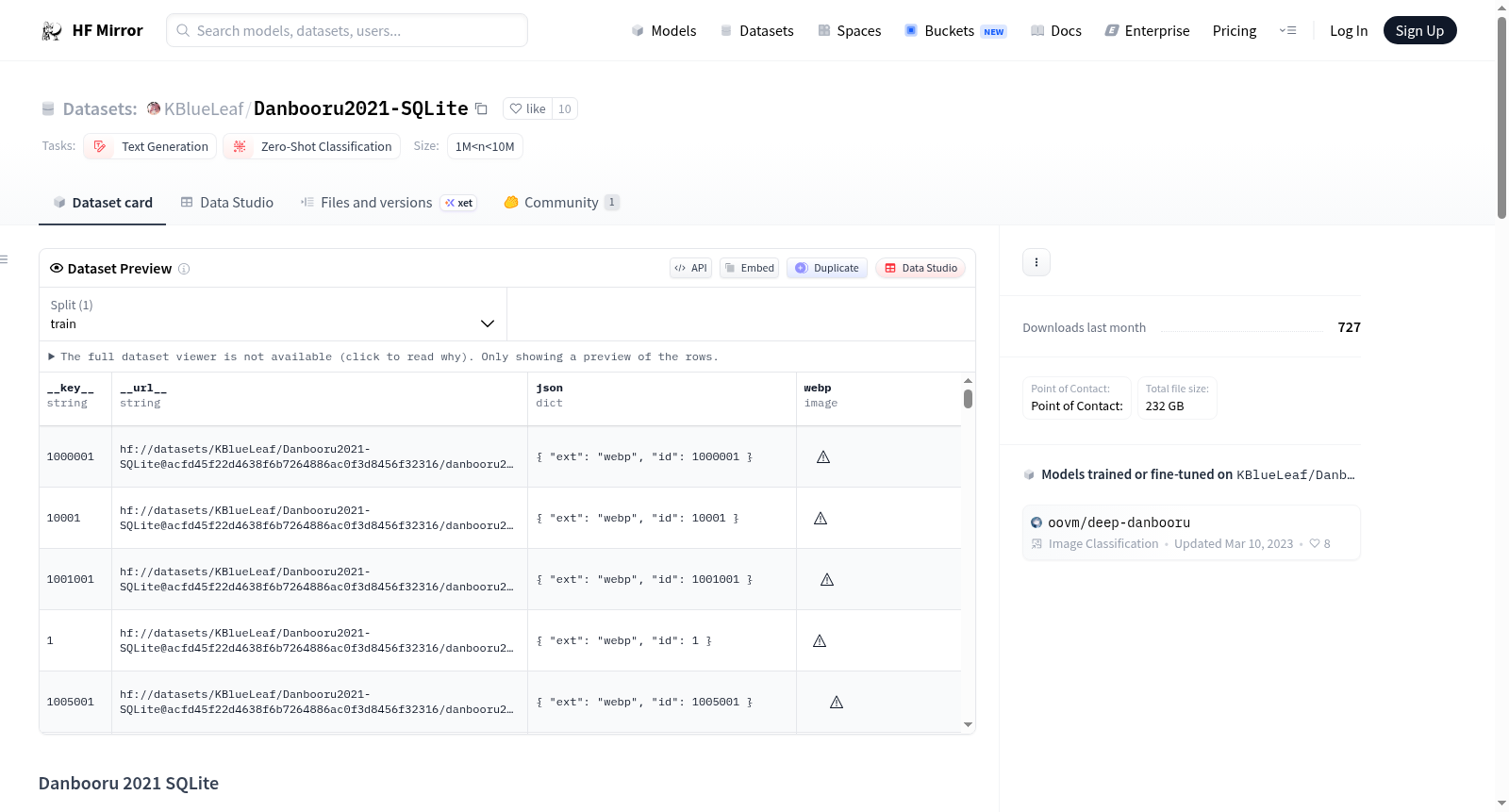Open the Docs page
Image resolution: width=1509 pixels, height=812 pixels.
[x=1056, y=31]
